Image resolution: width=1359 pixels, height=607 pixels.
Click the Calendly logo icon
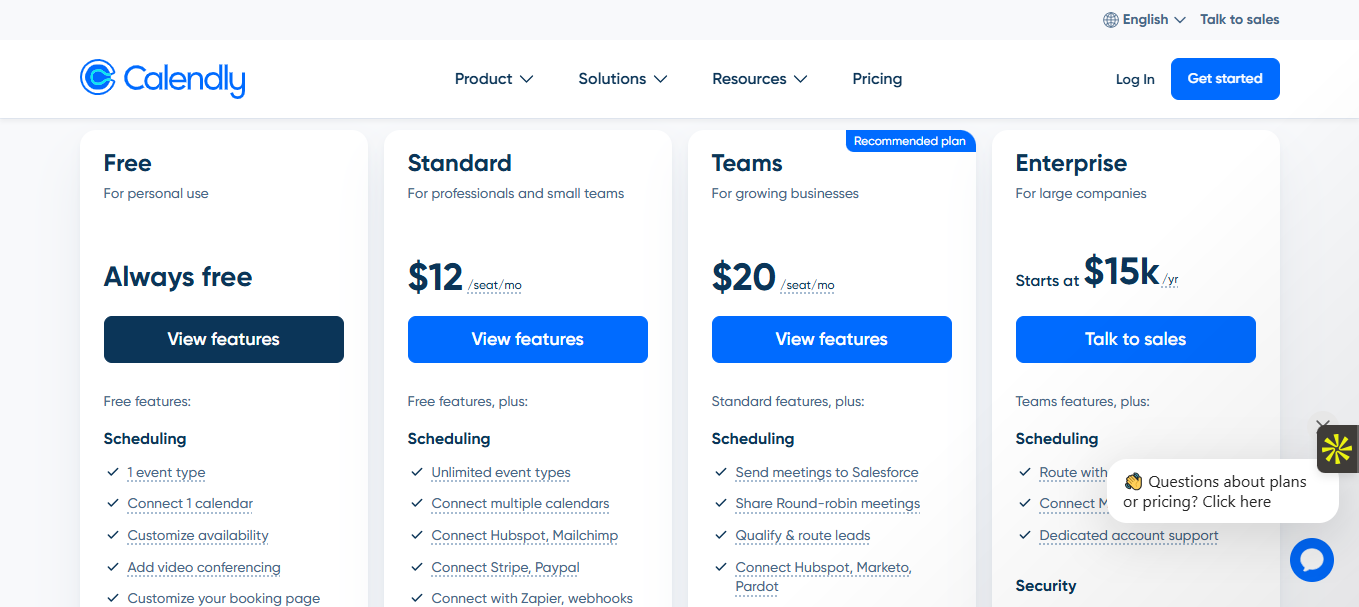98,77
